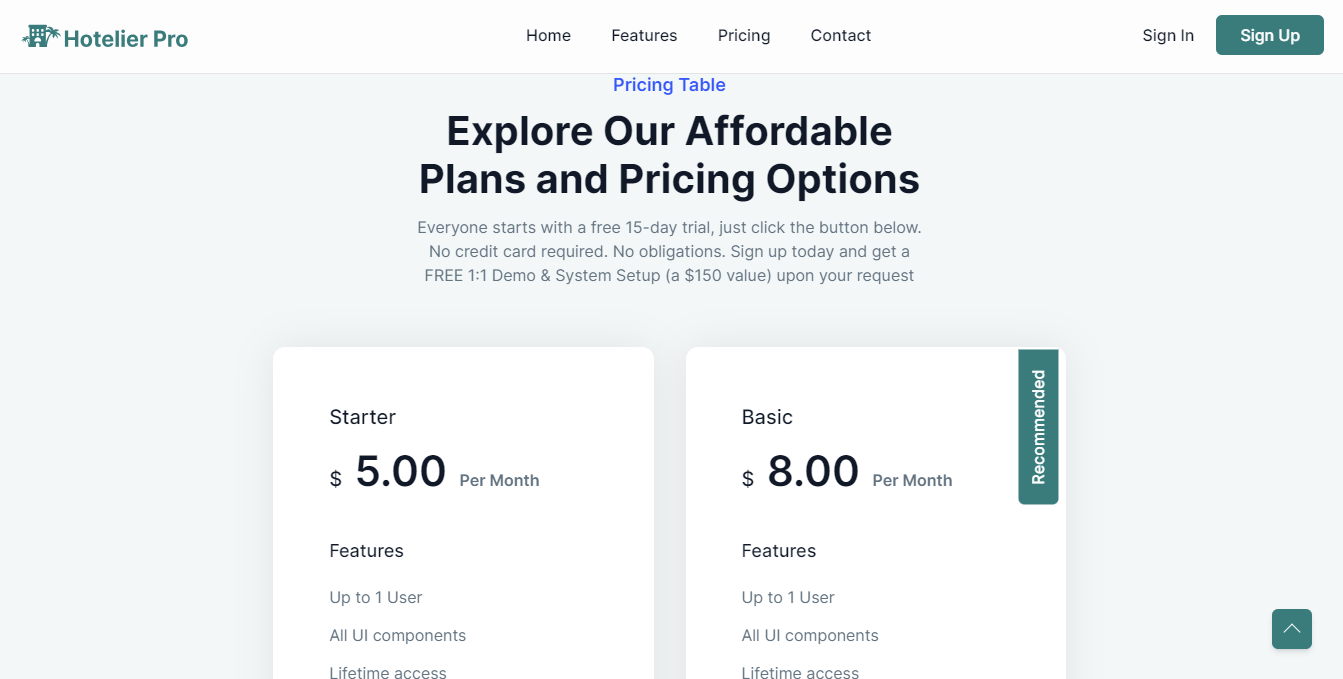Click the Hotelier Pro hotel logo icon

point(41,37)
